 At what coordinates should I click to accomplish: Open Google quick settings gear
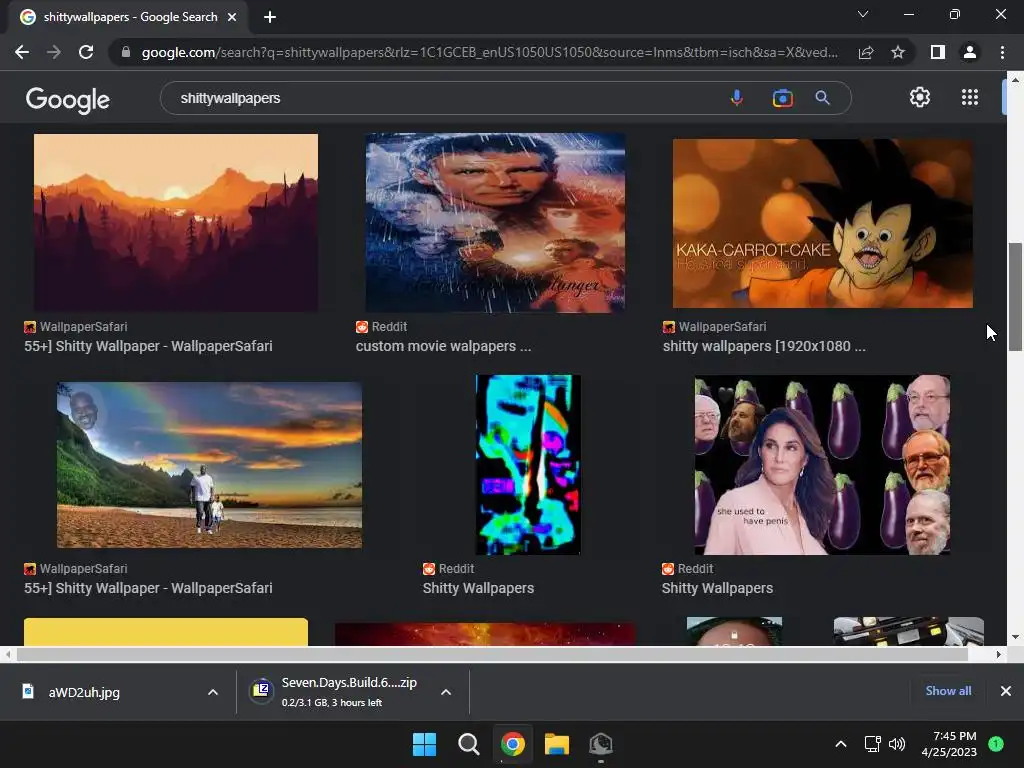point(920,97)
